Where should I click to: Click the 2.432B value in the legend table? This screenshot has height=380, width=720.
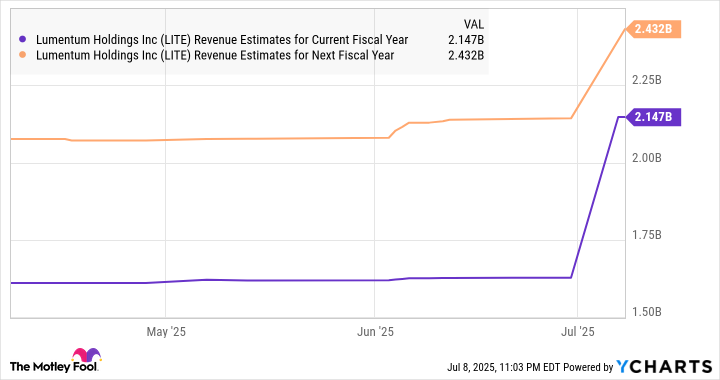coord(466,55)
